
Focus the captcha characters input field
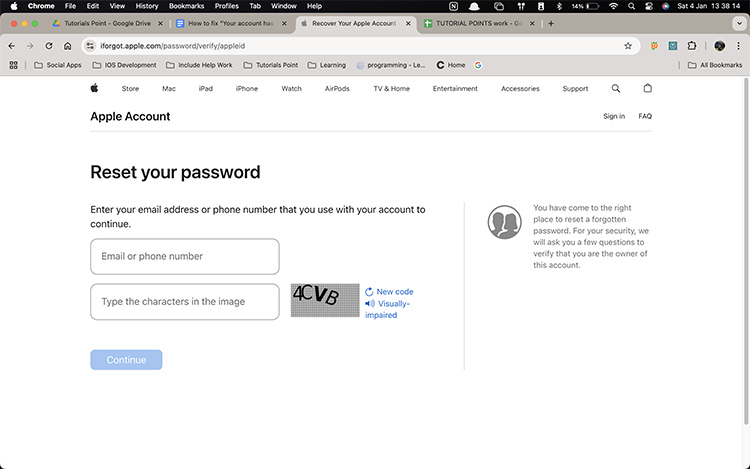pos(185,302)
